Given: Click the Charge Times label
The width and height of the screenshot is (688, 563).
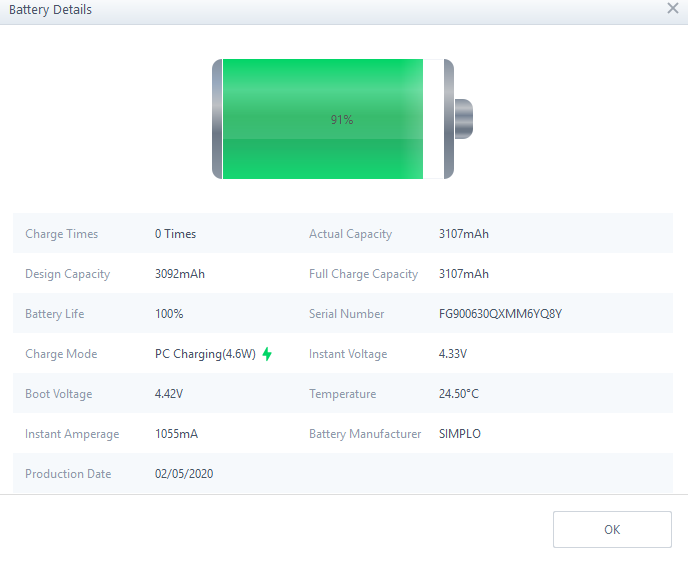Looking at the screenshot, I should [61, 234].
